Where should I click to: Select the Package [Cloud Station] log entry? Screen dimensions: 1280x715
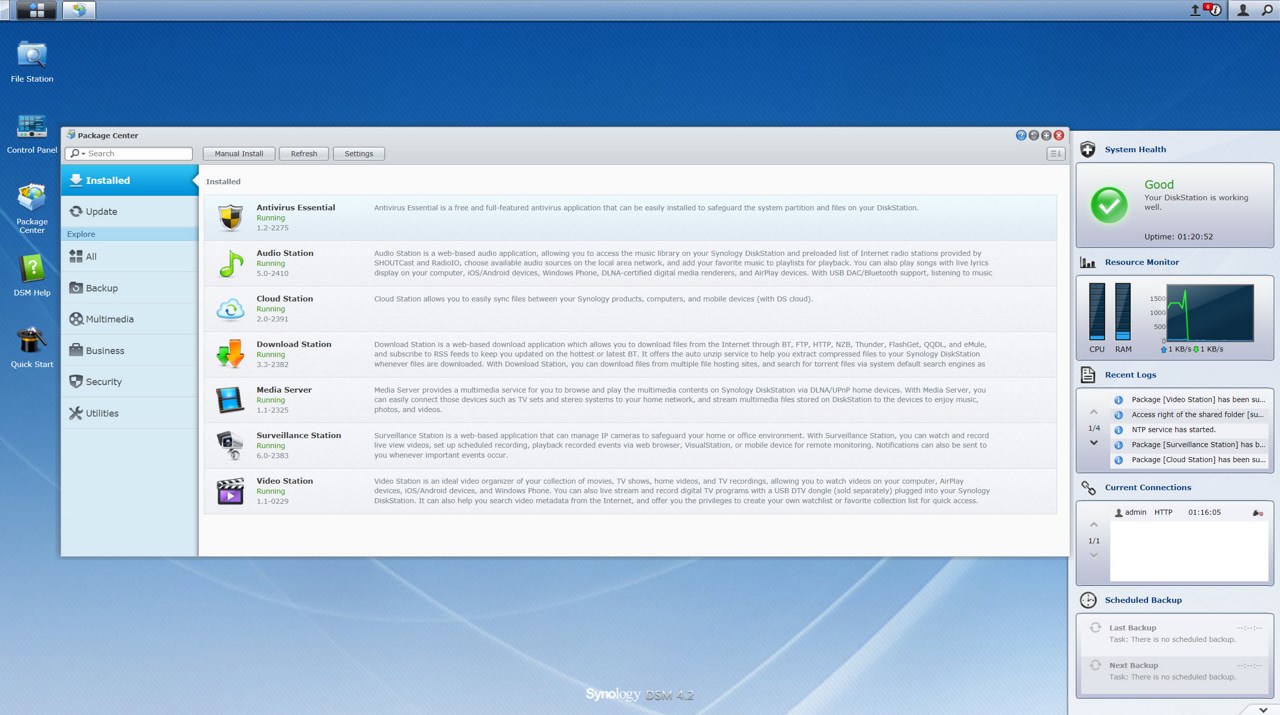pos(1189,460)
